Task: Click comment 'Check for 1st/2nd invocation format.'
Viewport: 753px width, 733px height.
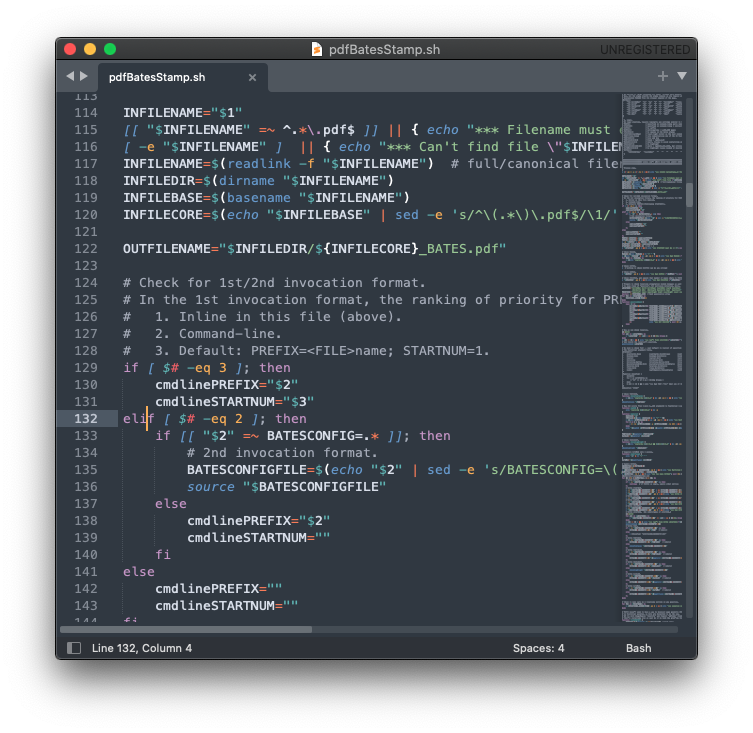Action: (282, 283)
